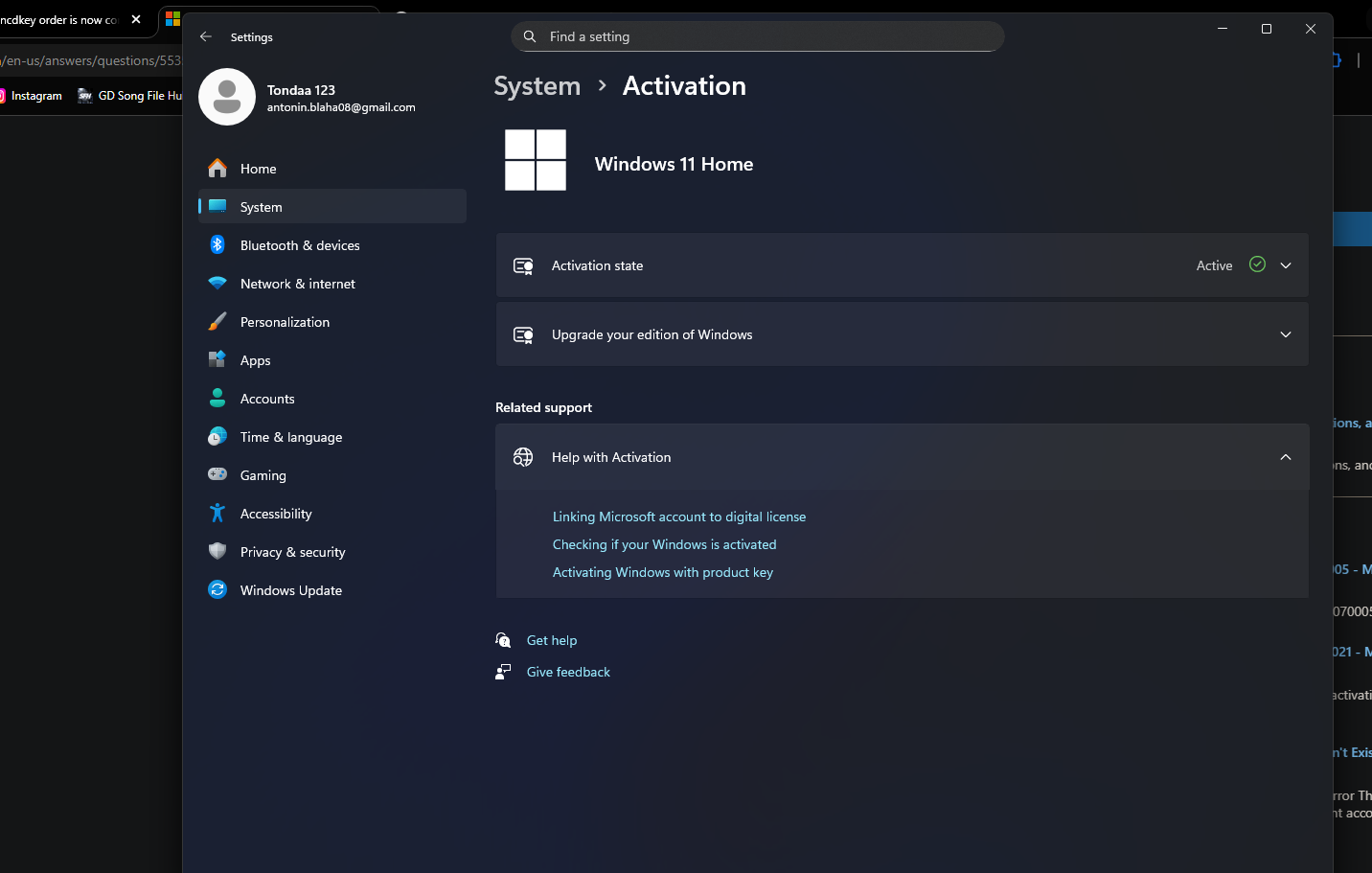Open the GD Song File Hub bookmark
Screen dimensions: 1372x873
(x=129, y=96)
